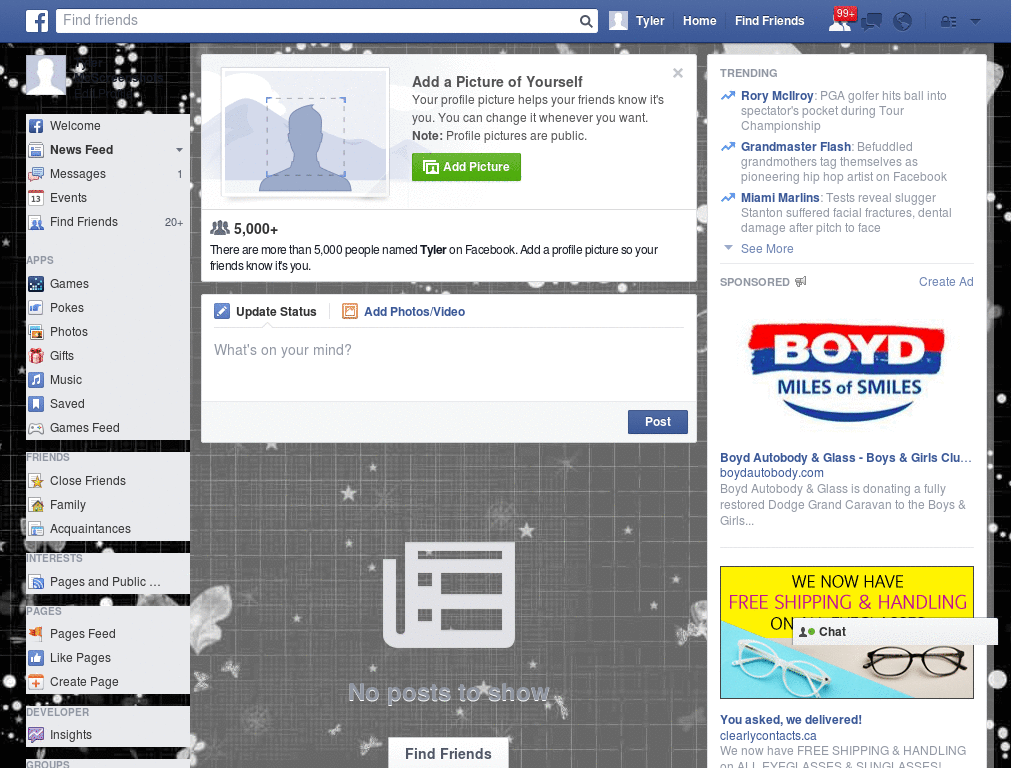
Task: Open friend requests icon with 99+ badge
Action: [x=841, y=21]
